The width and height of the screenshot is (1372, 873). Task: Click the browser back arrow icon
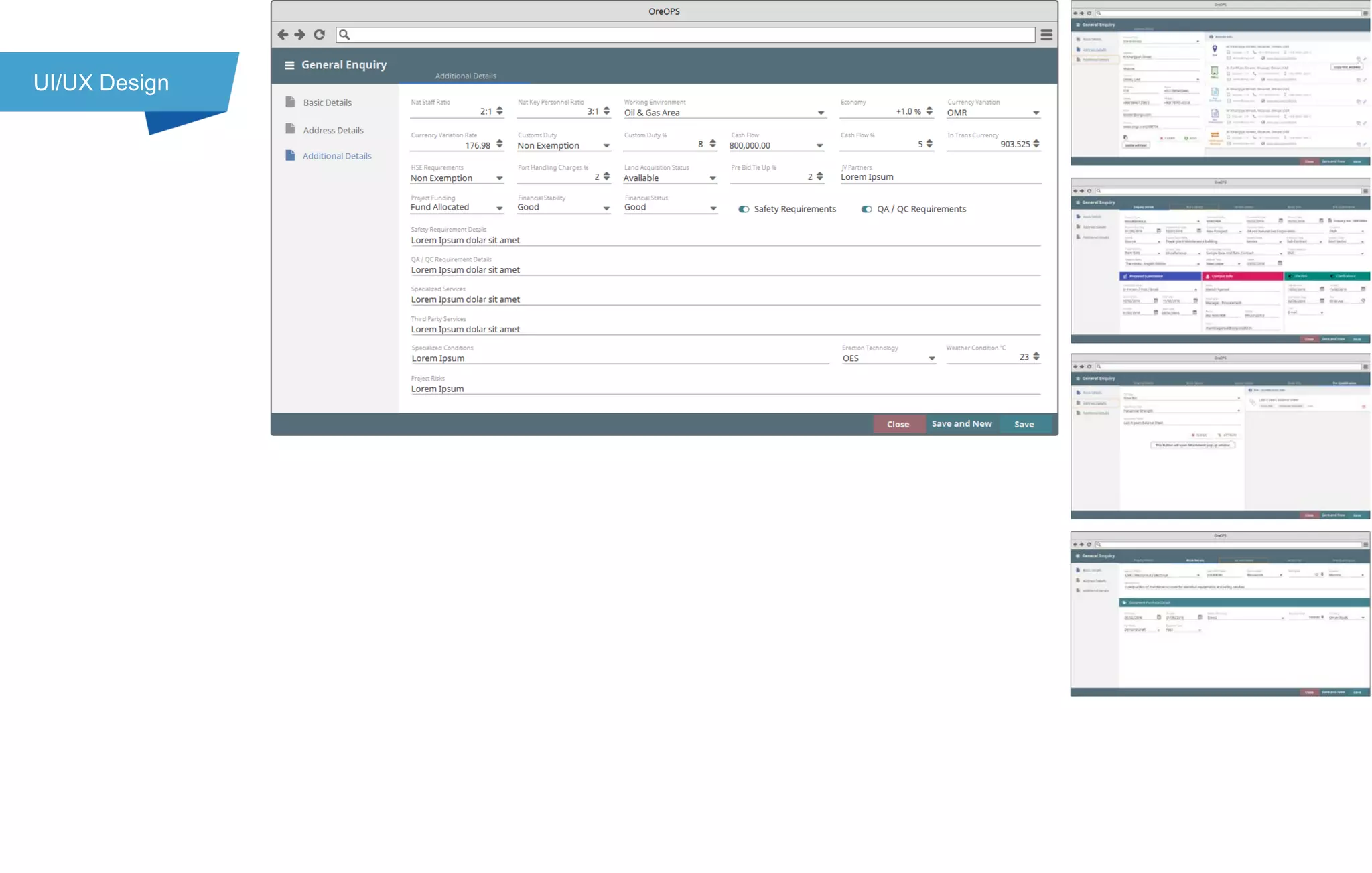pyautogui.click(x=283, y=34)
